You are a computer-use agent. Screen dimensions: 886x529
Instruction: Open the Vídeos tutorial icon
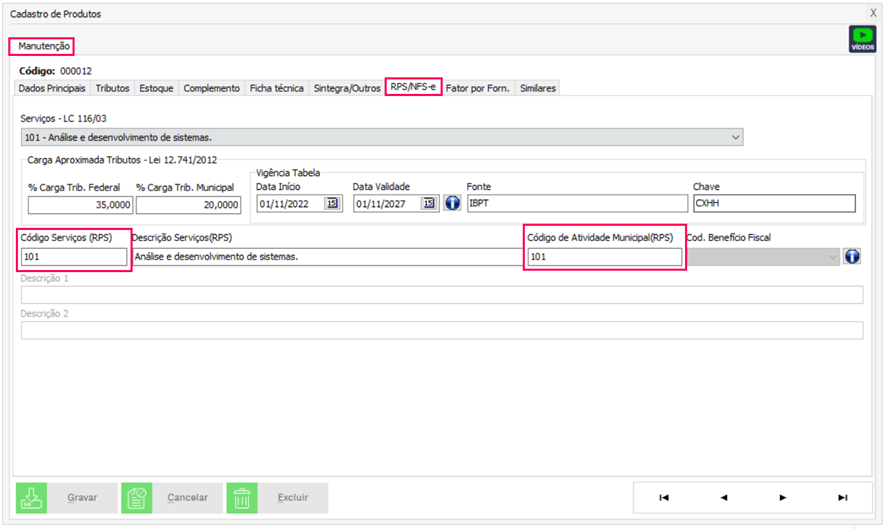pos(861,39)
